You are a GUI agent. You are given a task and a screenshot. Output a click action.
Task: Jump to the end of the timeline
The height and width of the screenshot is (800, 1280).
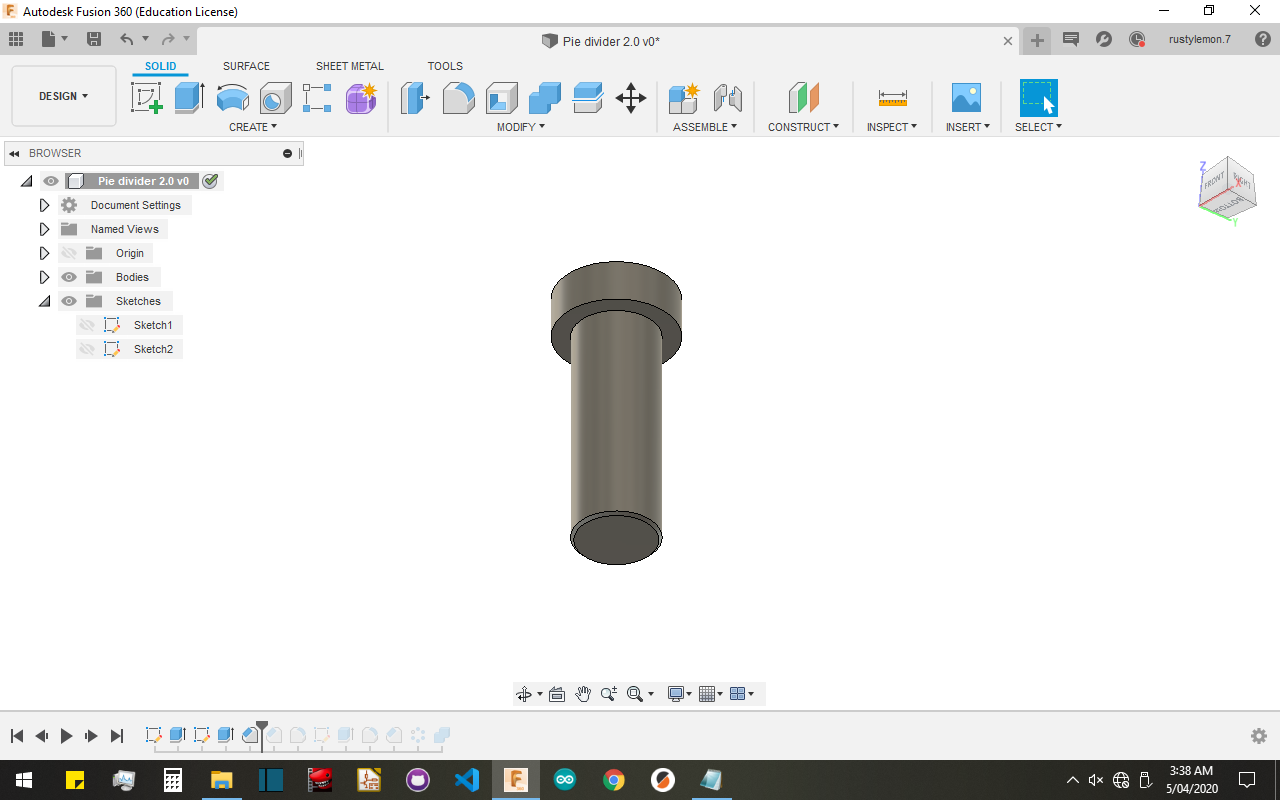[x=116, y=736]
